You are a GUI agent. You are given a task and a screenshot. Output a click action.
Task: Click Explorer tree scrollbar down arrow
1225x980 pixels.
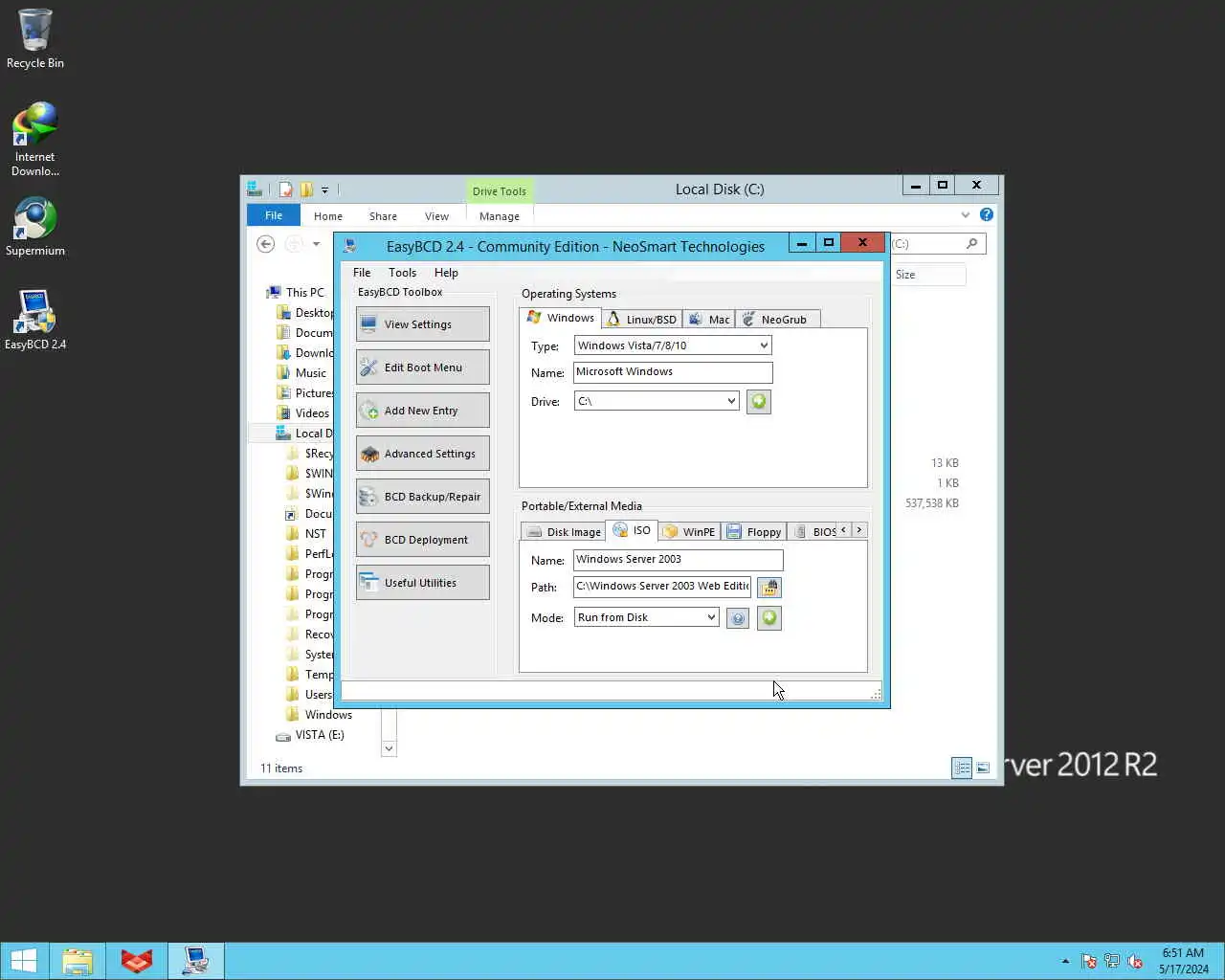point(389,748)
